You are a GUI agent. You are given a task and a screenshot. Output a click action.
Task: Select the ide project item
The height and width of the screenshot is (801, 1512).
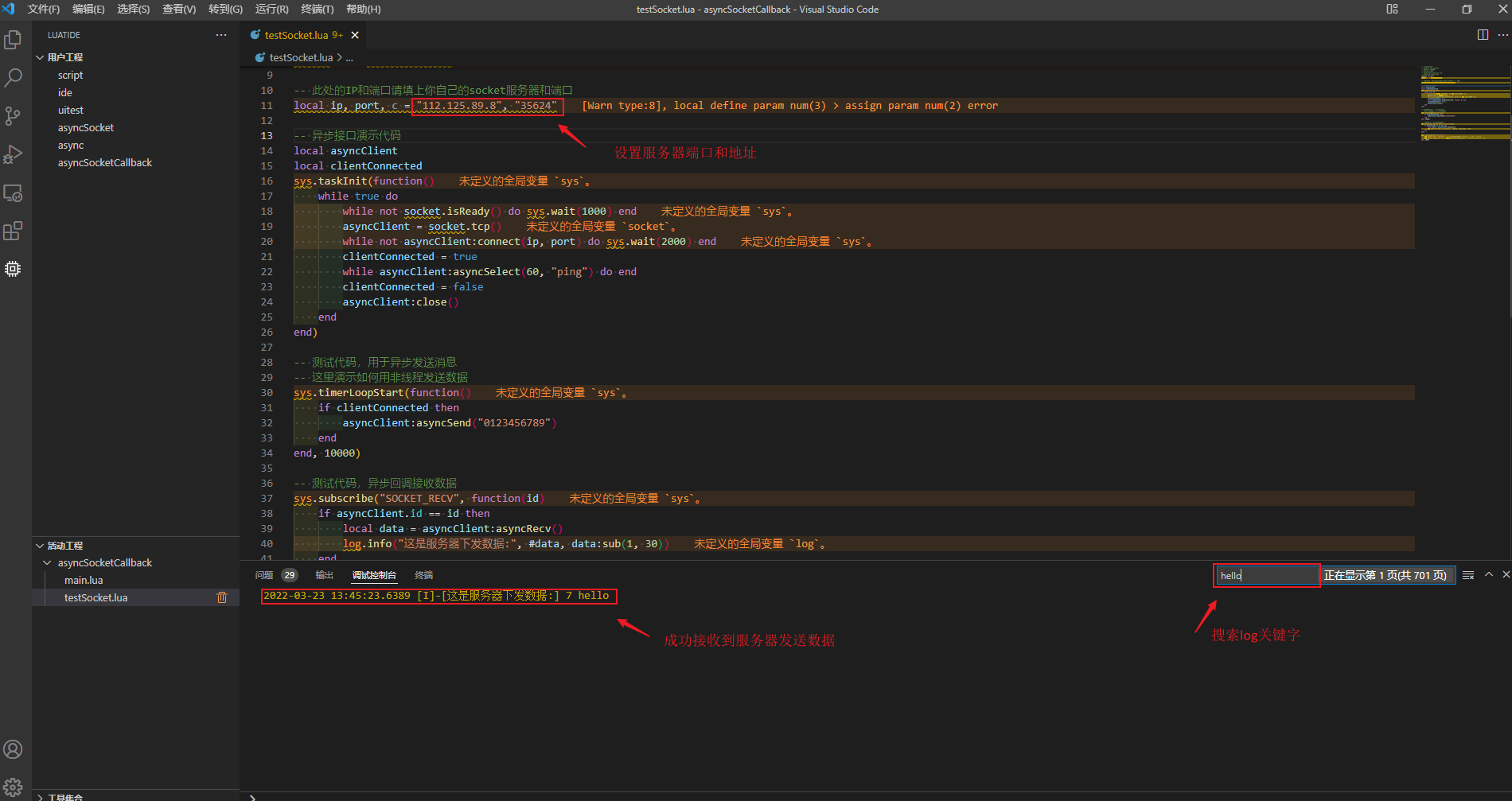(65, 92)
